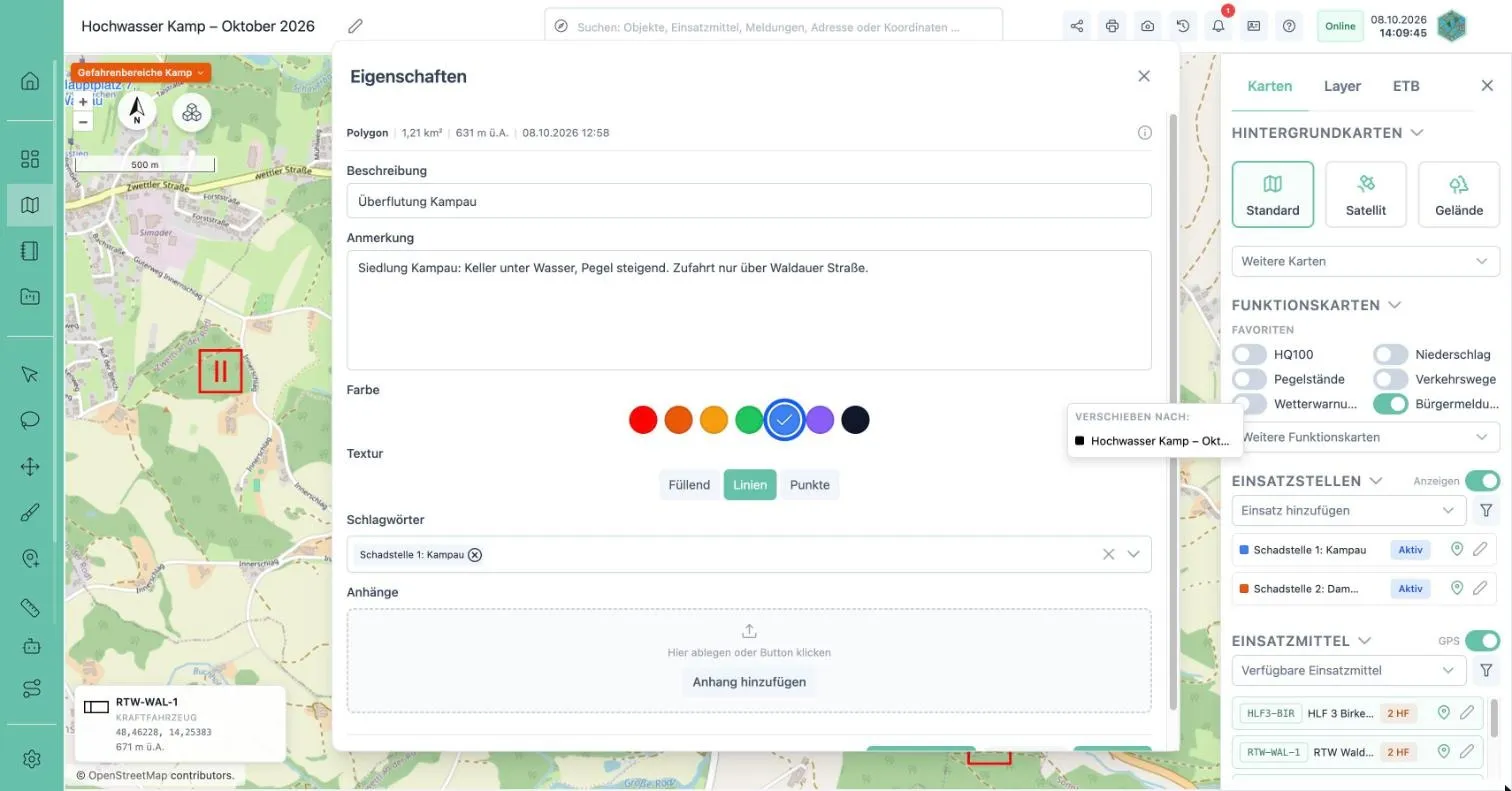Toggle the HQ100 function map
1512x791 pixels.
(x=1249, y=354)
